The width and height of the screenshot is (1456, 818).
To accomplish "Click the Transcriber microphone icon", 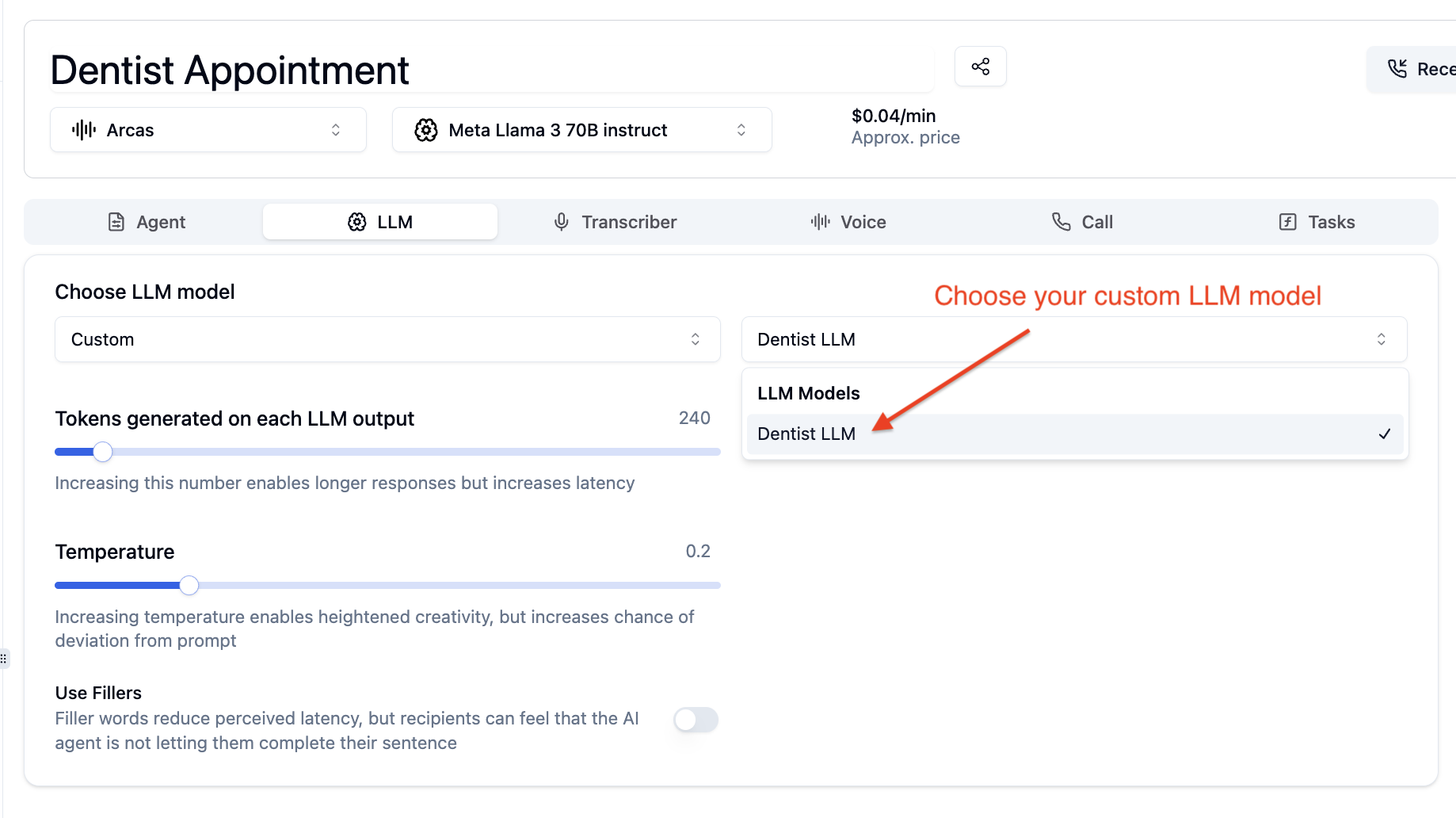I will 562,222.
